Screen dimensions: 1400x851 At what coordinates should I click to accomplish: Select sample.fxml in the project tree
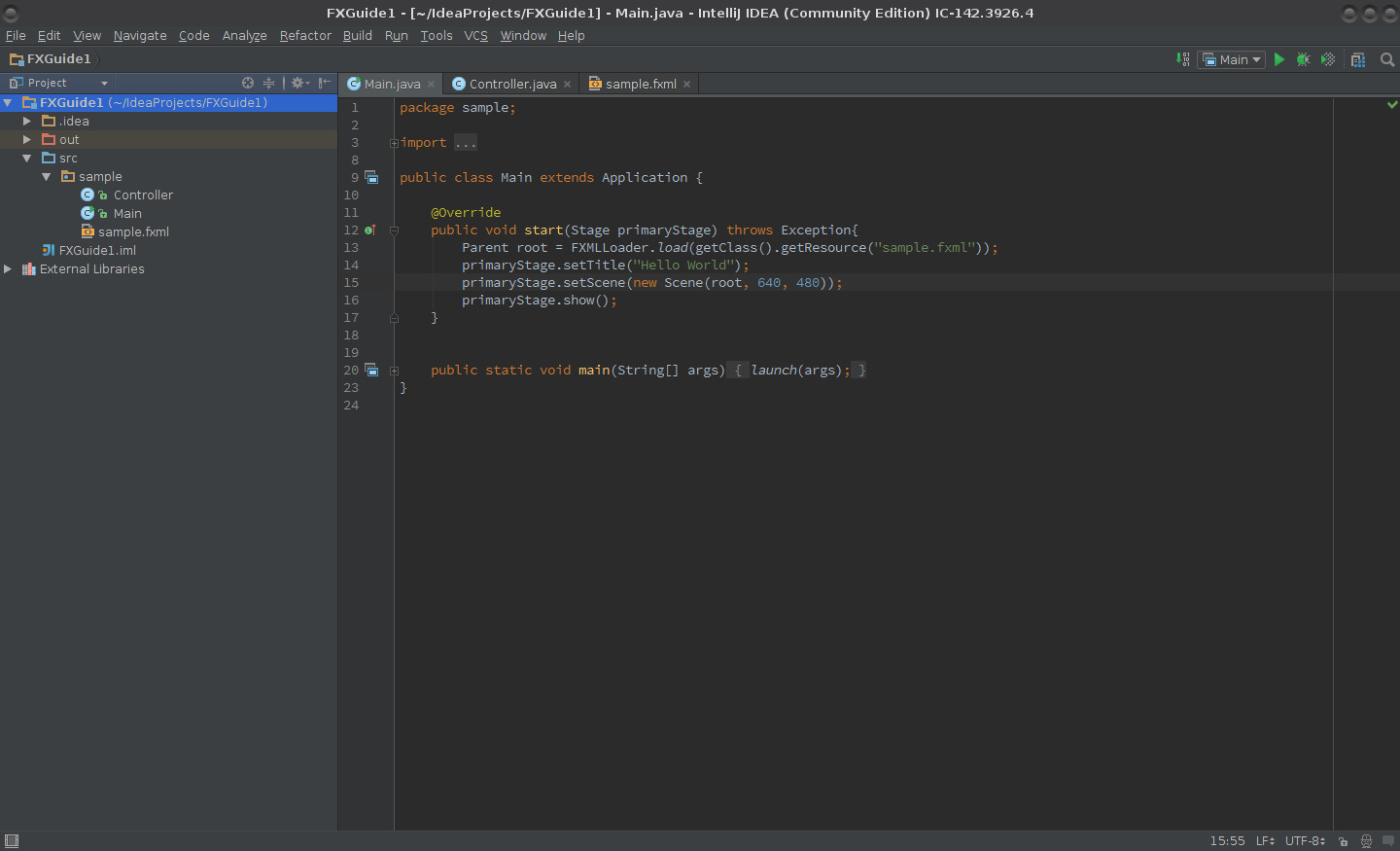pos(133,232)
